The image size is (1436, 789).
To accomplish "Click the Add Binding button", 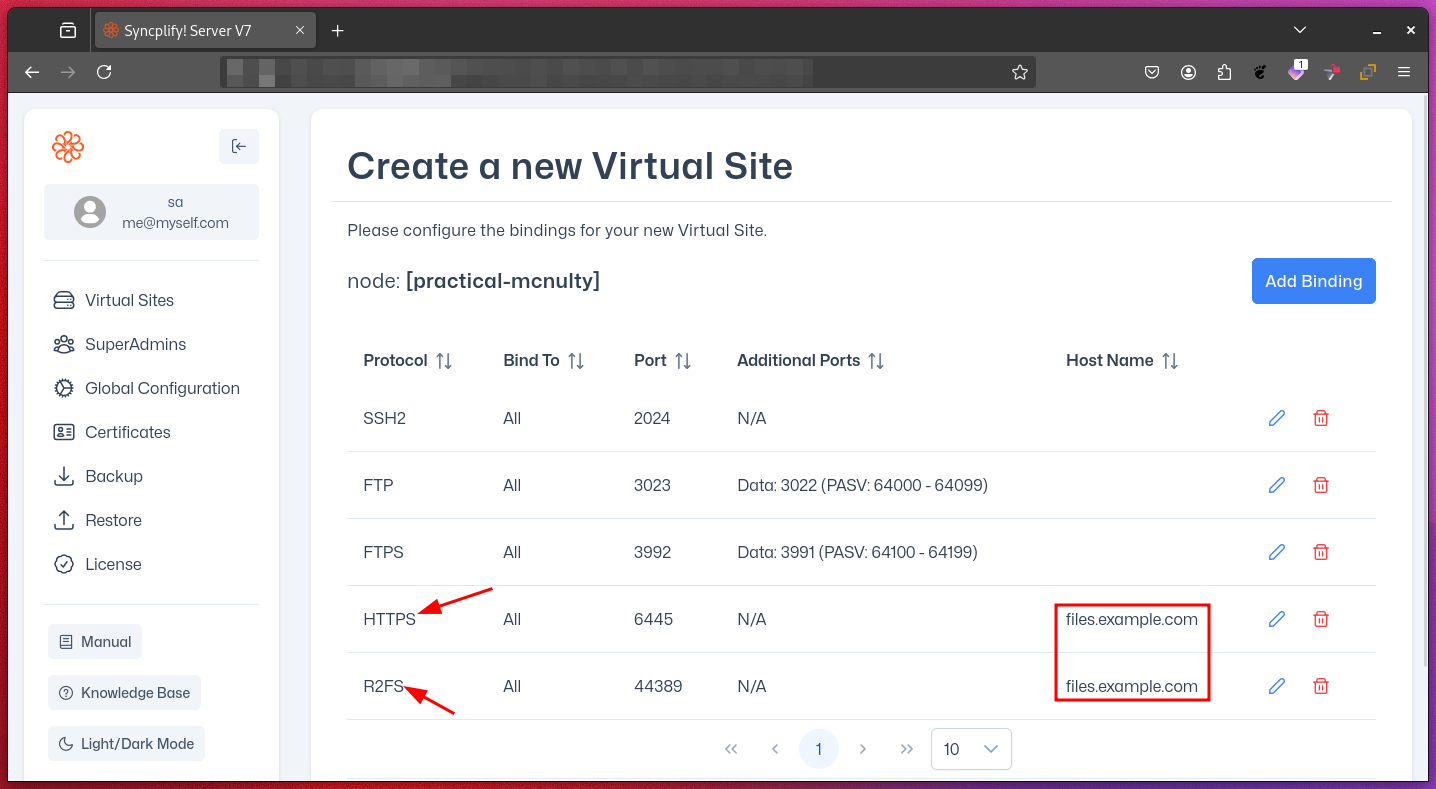I will [1313, 281].
